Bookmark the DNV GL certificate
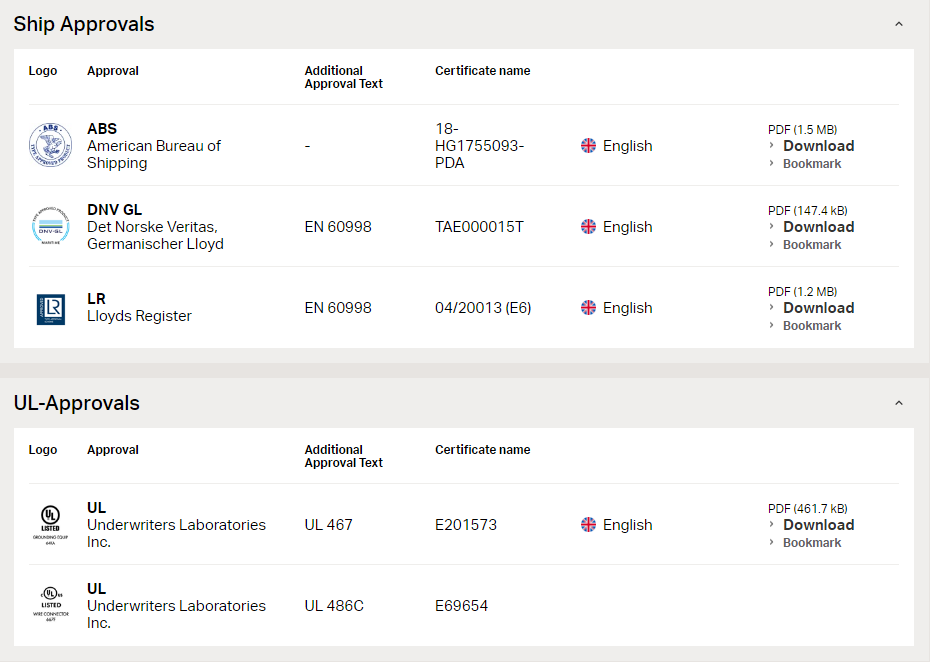The image size is (930, 662). click(x=811, y=244)
